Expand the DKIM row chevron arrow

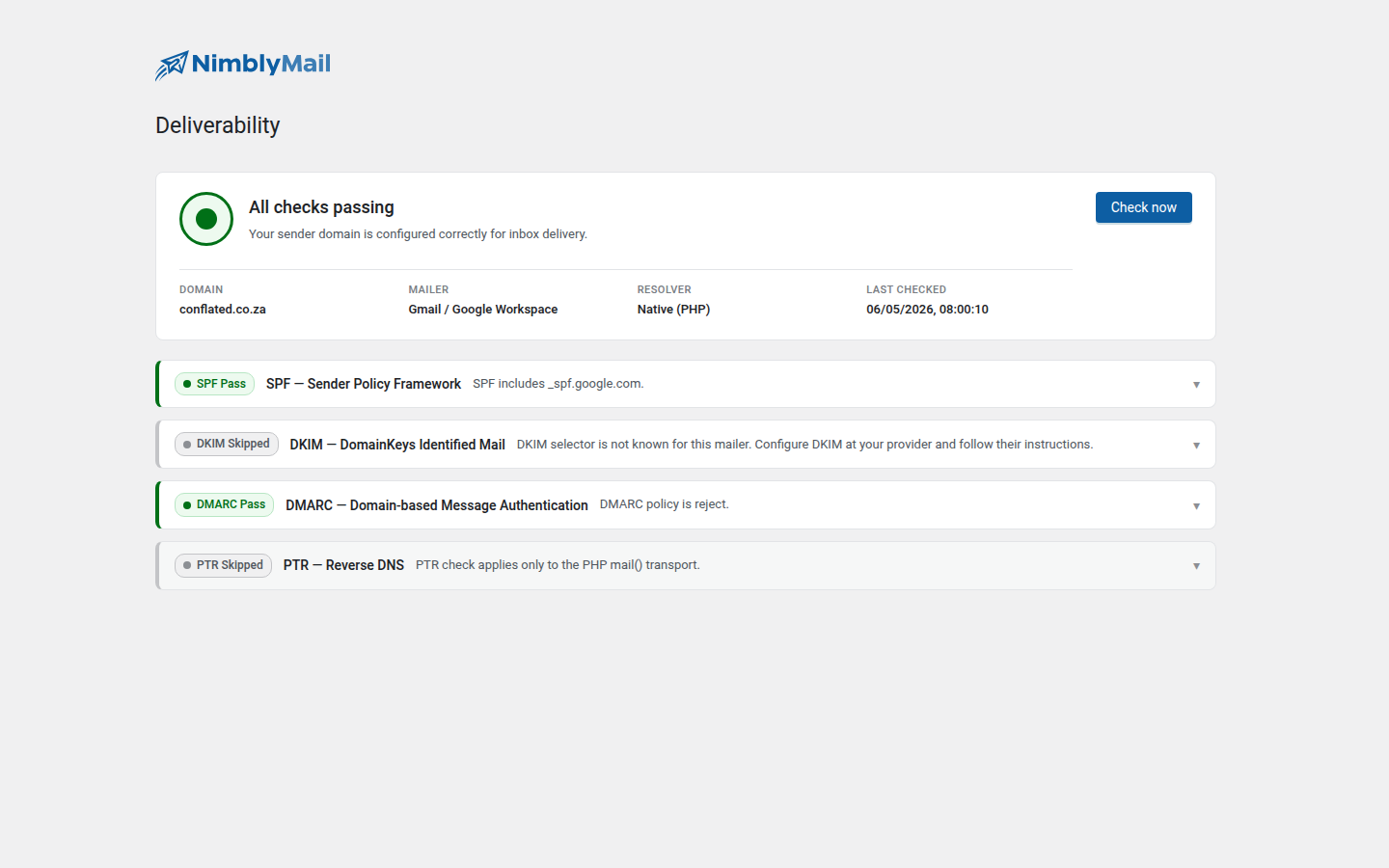pyautogui.click(x=1196, y=446)
